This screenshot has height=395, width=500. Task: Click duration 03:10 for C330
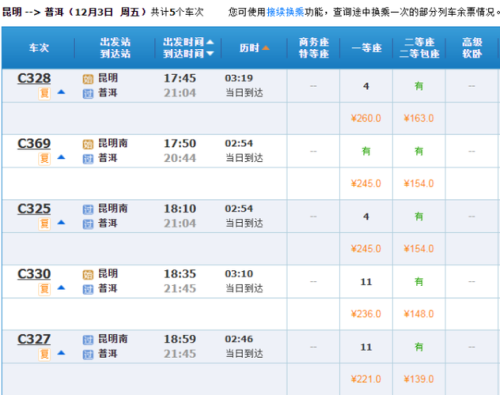239,274
